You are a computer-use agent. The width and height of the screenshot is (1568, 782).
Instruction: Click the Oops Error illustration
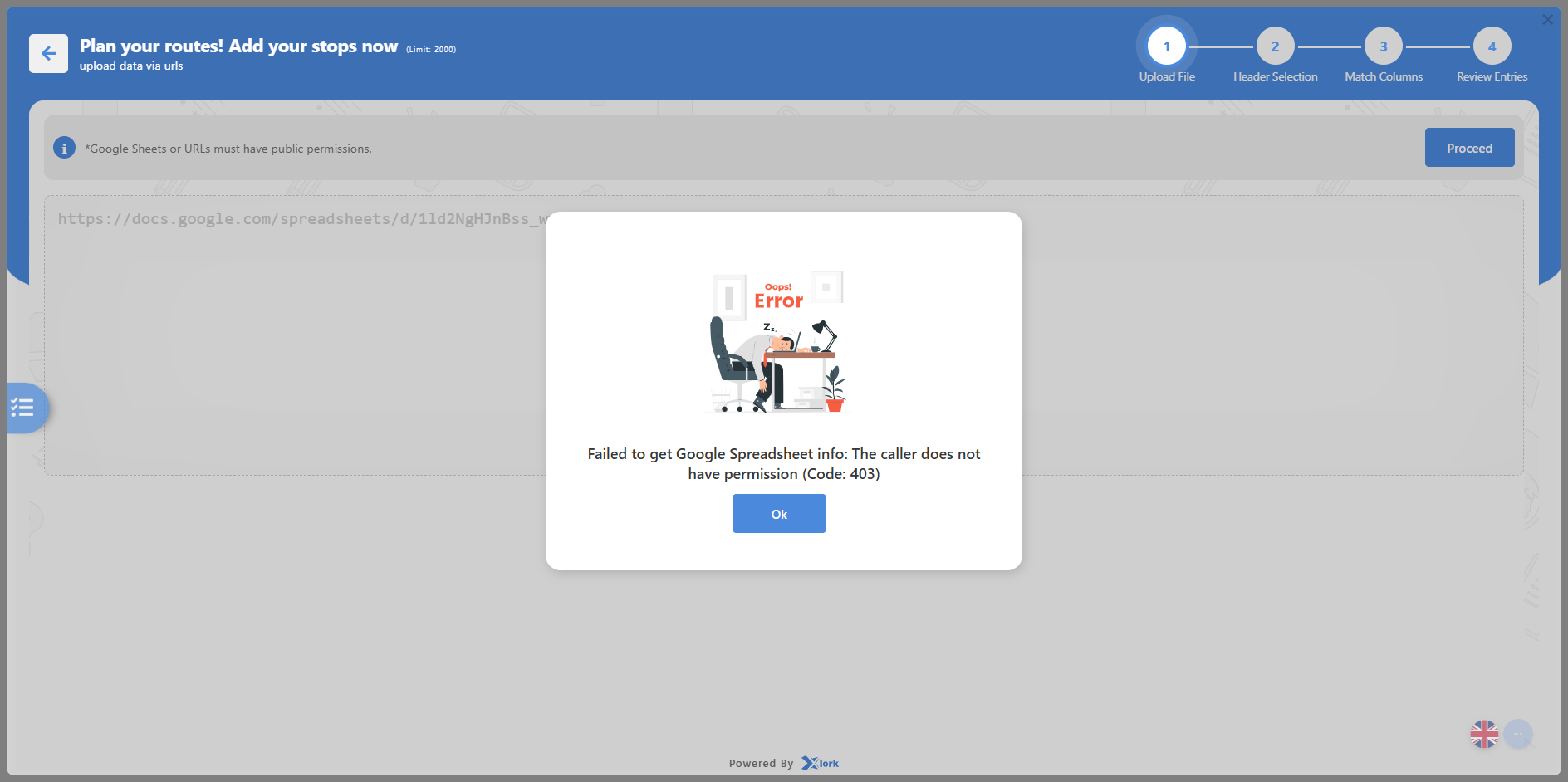click(778, 342)
